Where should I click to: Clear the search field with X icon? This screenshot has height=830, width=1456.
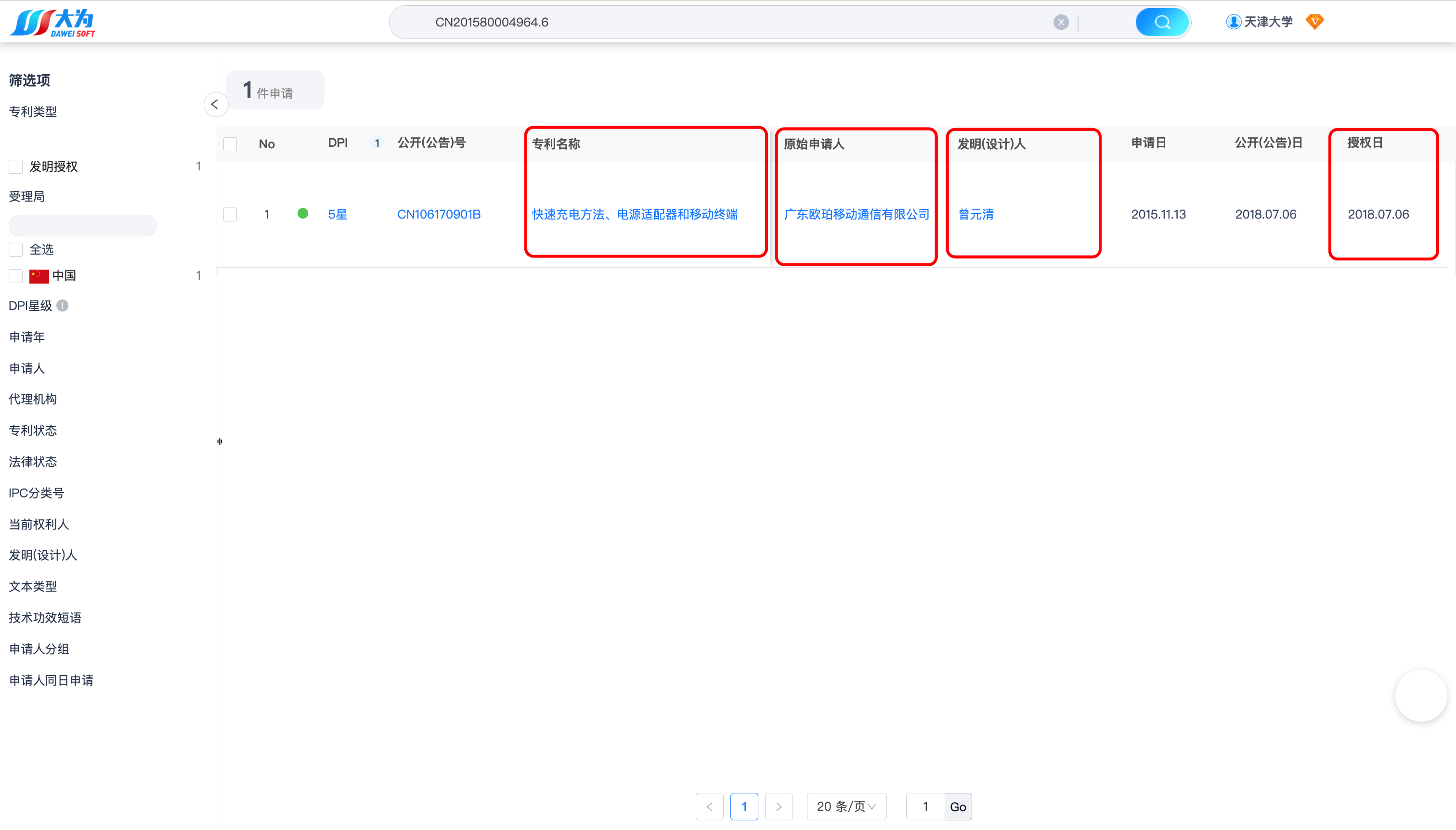click(x=1060, y=22)
